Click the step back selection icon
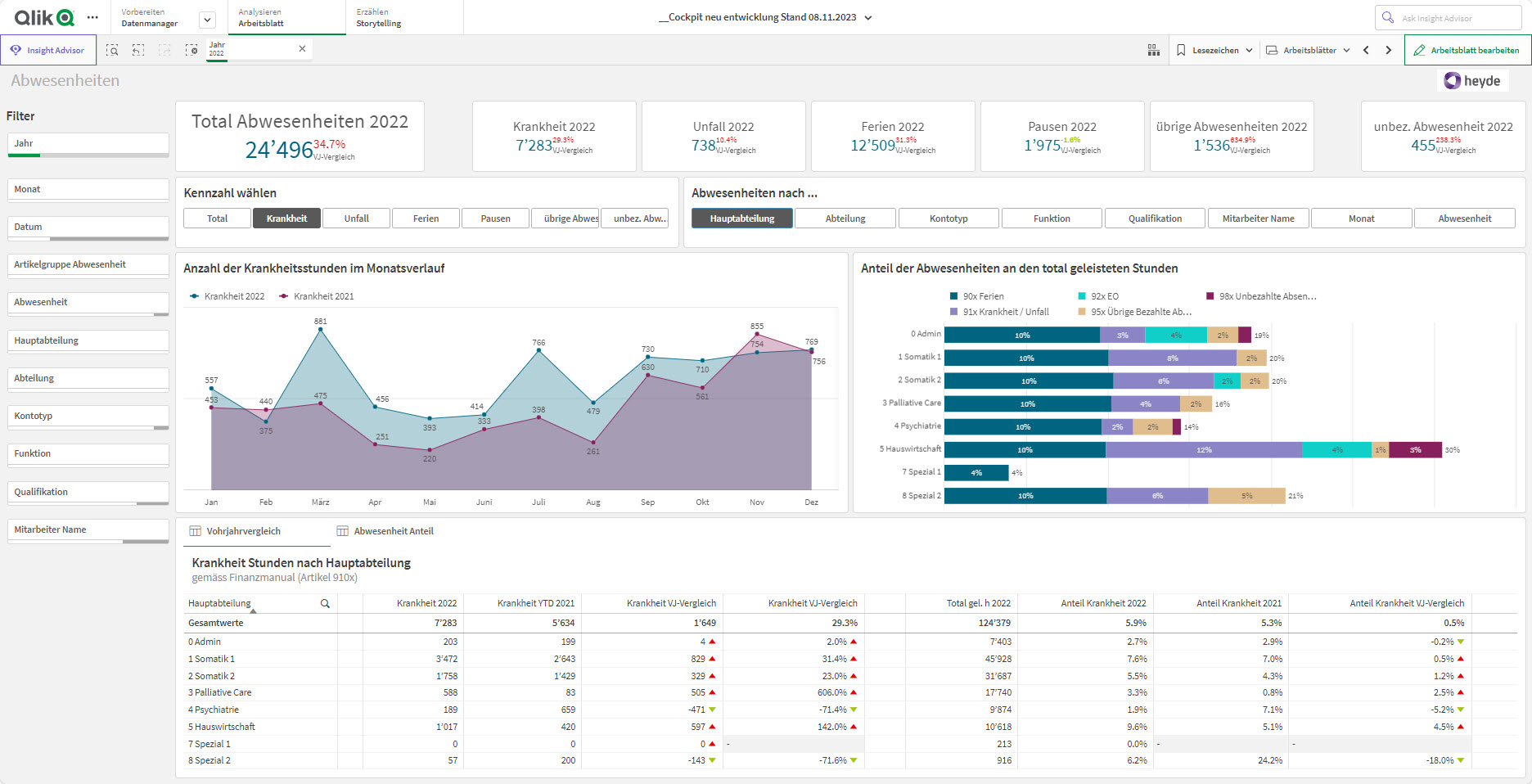The image size is (1532, 784). (138, 50)
